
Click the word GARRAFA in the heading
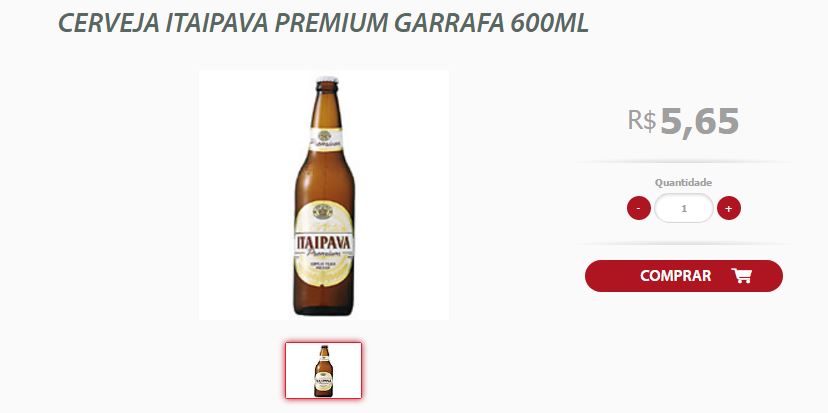coord(449,23)
